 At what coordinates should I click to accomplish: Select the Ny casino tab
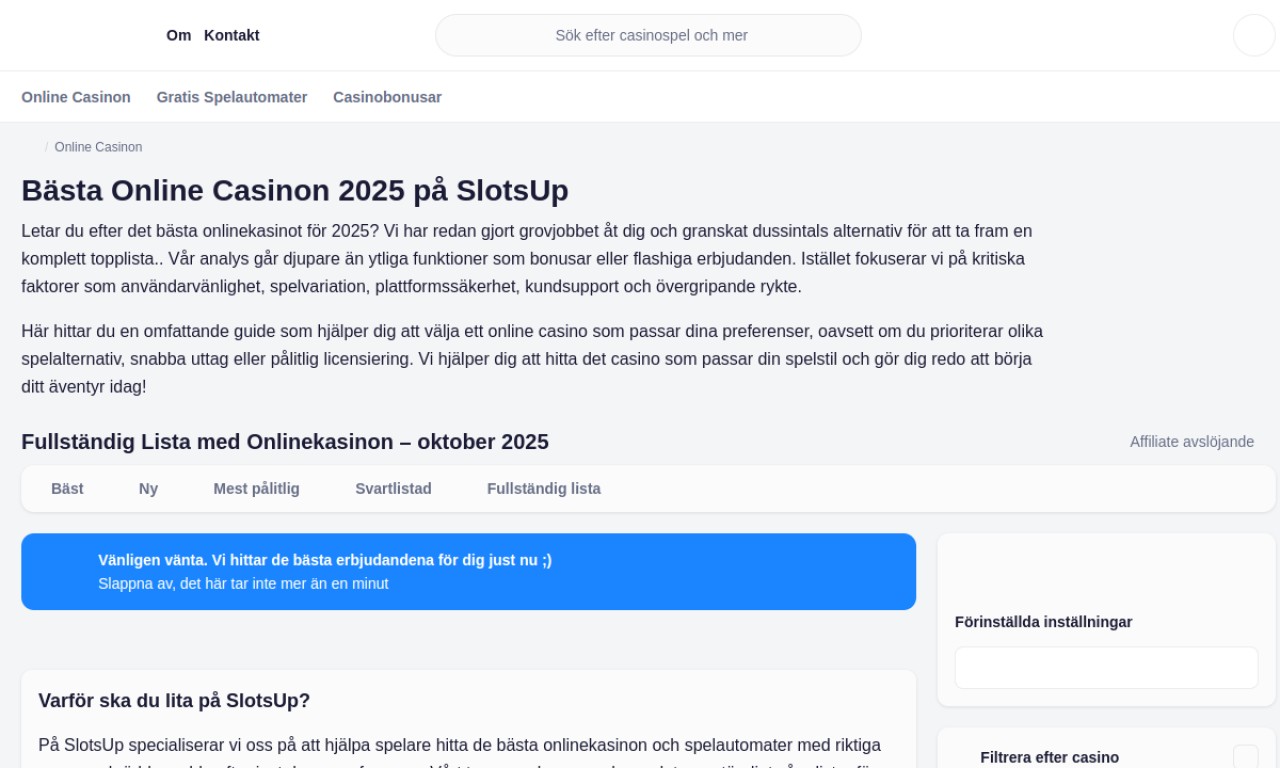coord(148,489)
